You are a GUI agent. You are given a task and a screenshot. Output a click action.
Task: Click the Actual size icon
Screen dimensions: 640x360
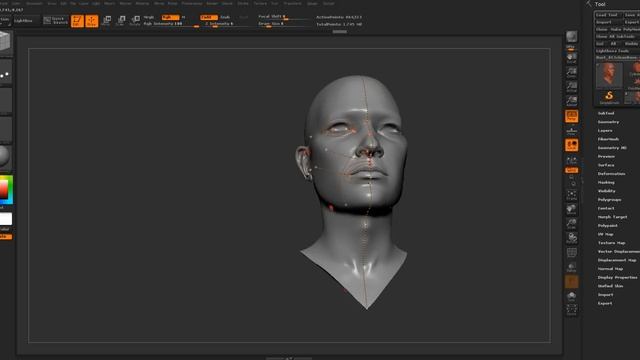click(571, 86)
